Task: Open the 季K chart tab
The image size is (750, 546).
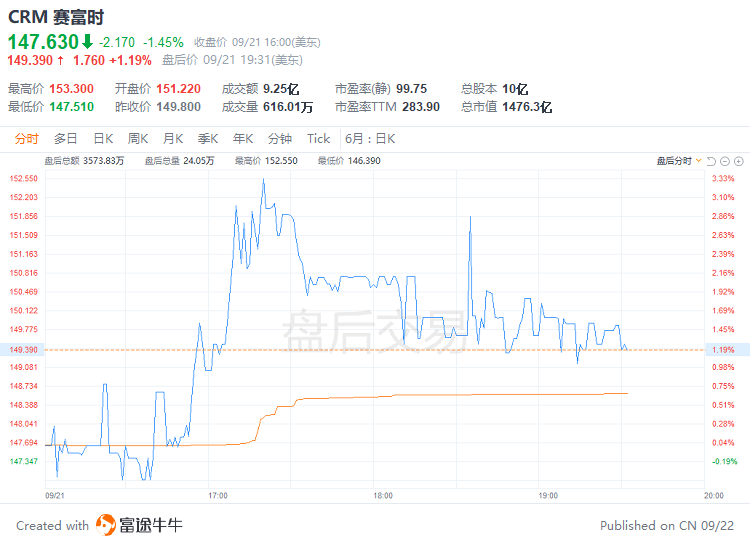Action: pos(208,139)
